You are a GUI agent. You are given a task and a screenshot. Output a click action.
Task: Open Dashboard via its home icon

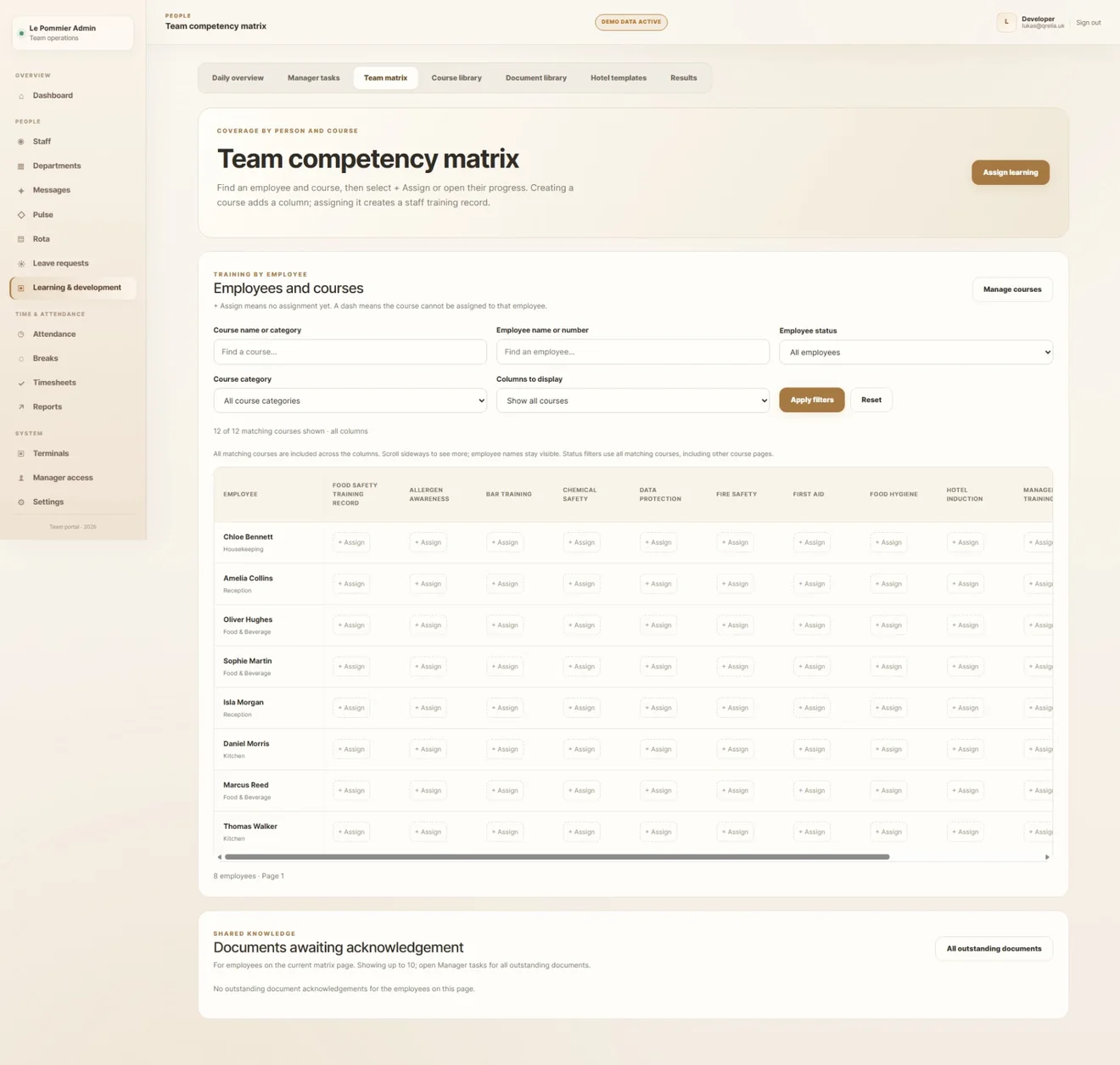point(21,96)
